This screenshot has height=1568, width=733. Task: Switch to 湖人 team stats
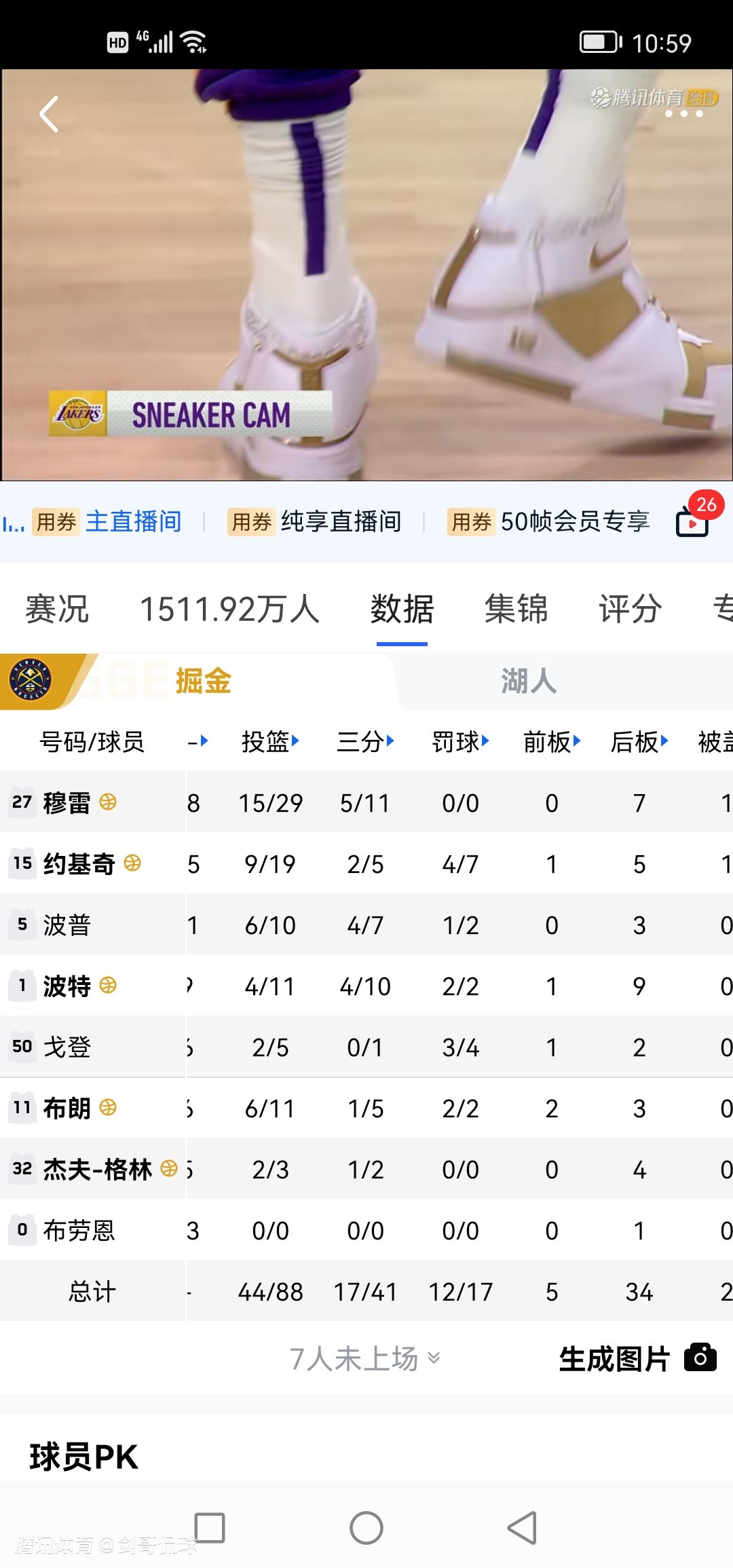pyautogui.click(x=529, y=681)
